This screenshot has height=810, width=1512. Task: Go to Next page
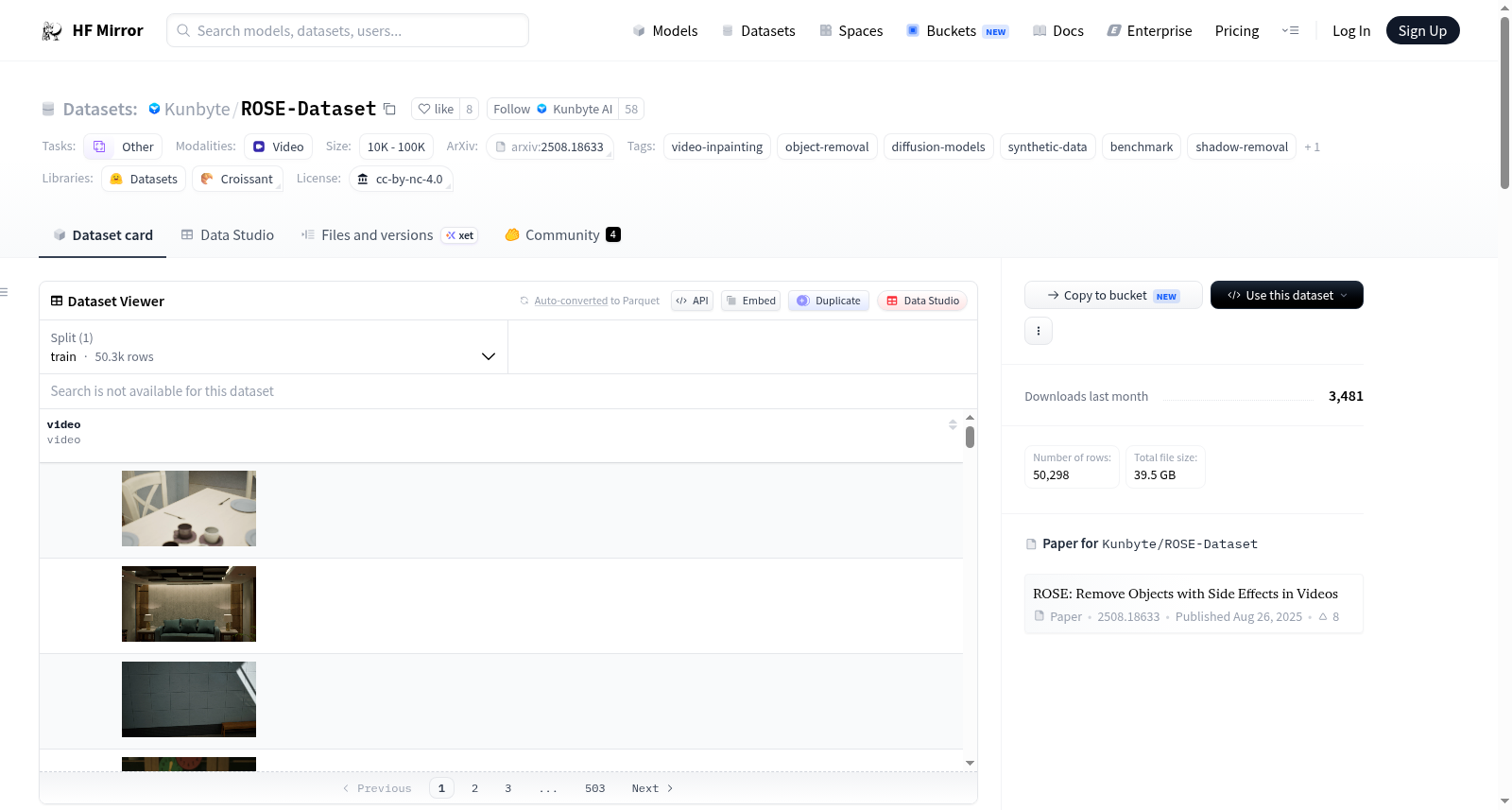pyautogui.click(x=652, y=788)
